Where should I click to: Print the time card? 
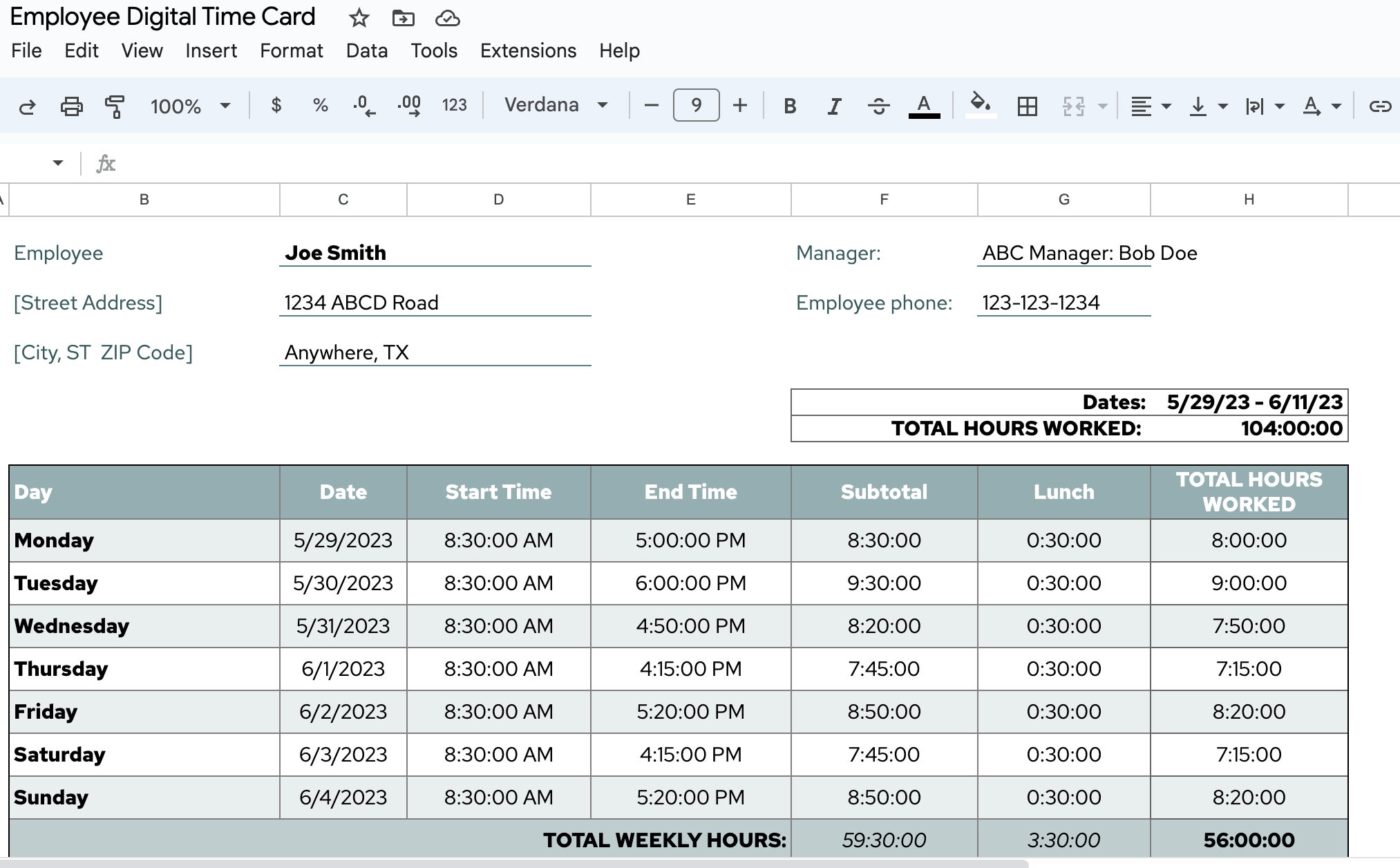[x=72, y=106]
